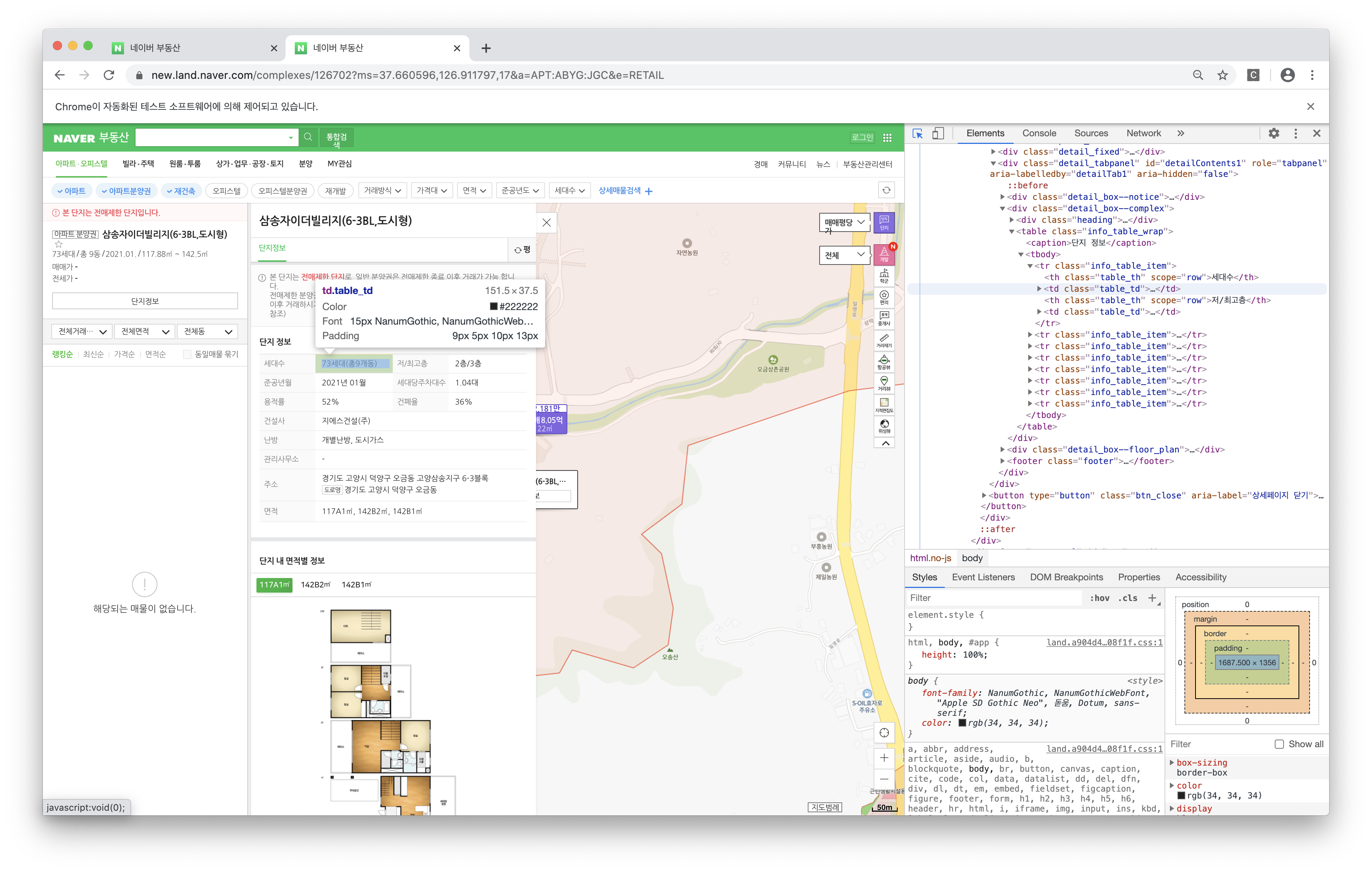Reset filters with the refresh icon
The height and width of the screenshot is (872, 1372).
pos(886,190)
